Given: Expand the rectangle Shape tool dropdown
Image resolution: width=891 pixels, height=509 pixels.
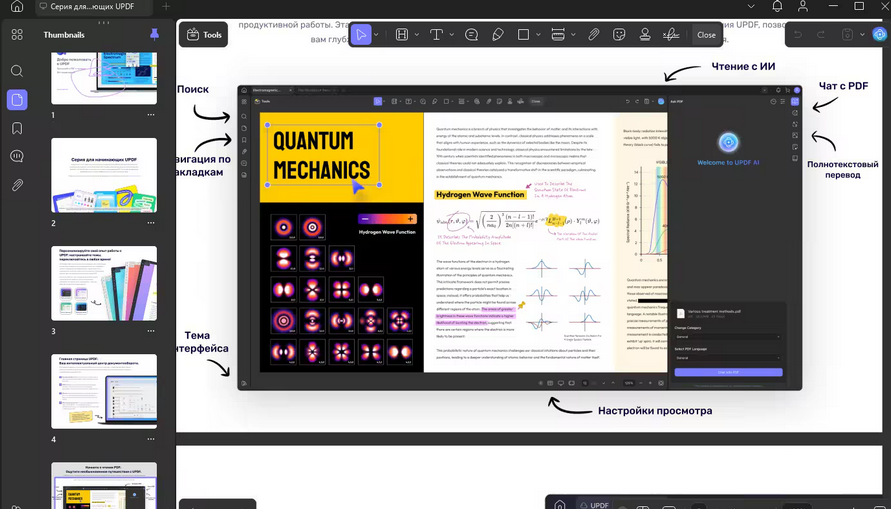Looking at the screenshot, I should point(537,35).
